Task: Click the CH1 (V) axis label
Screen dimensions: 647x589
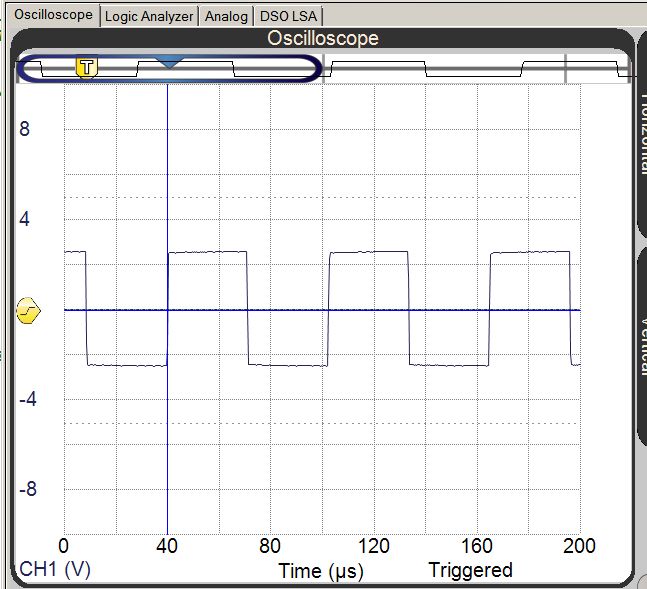Action: [x=55, y=569]
